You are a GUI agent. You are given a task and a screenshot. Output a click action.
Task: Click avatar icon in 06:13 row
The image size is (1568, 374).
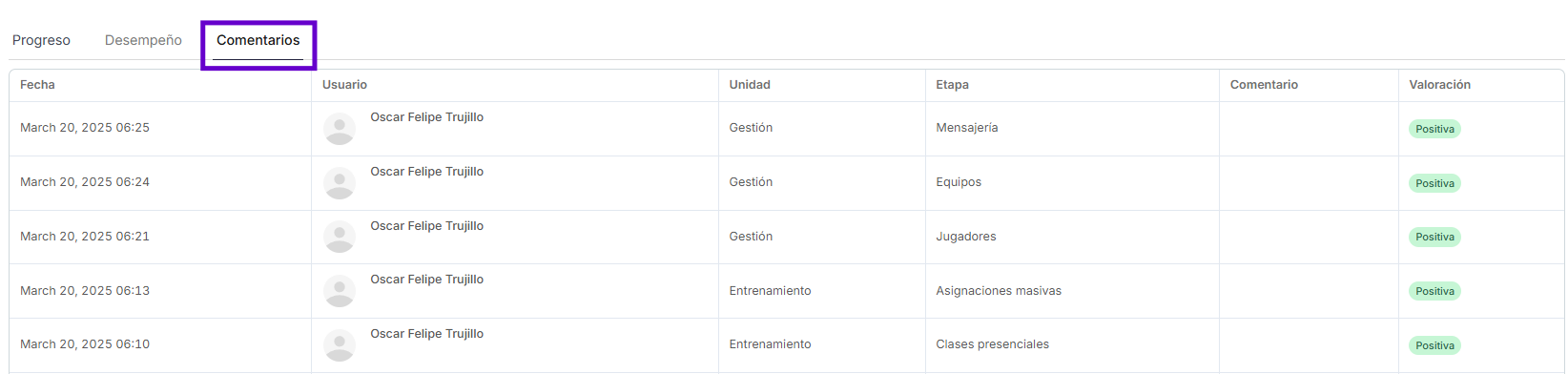[x=340, y=291]
